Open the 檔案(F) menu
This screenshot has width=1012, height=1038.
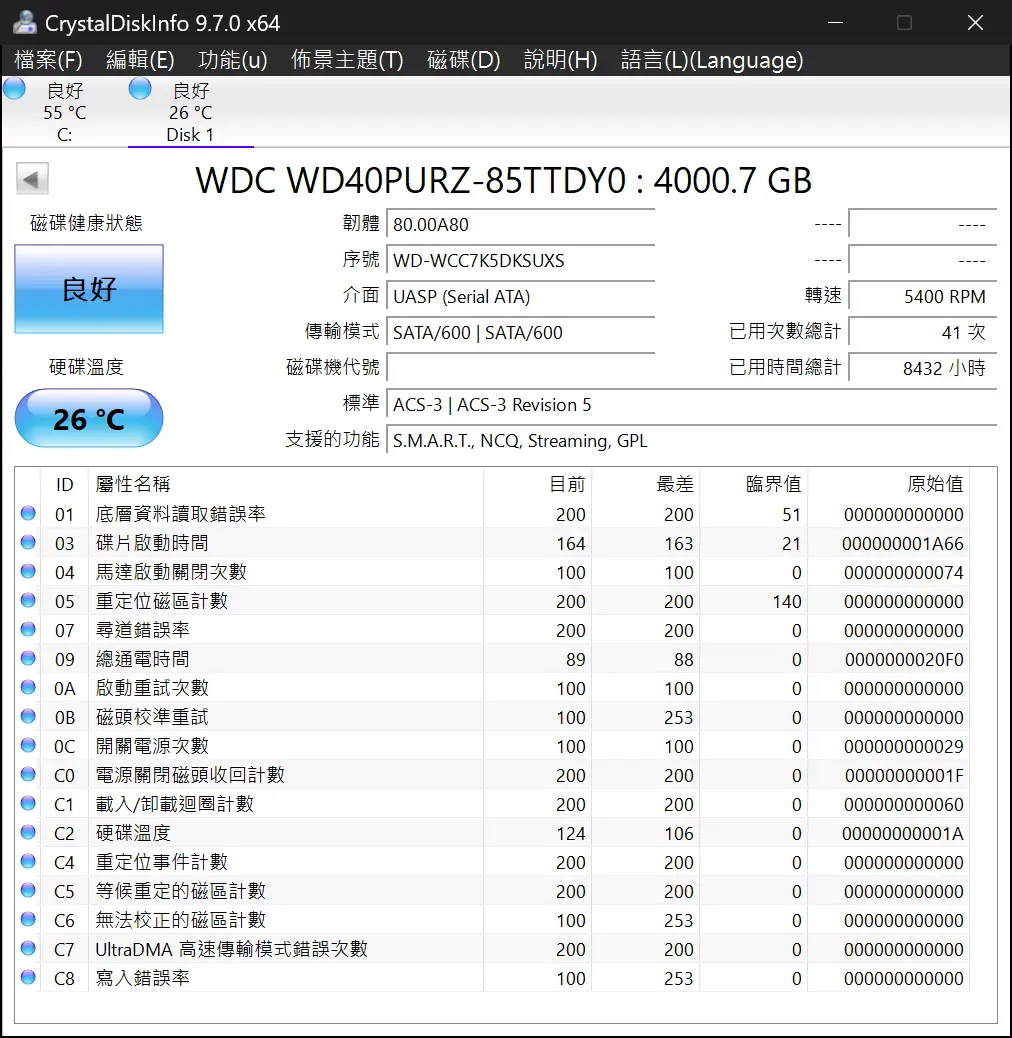pos(48,60)
